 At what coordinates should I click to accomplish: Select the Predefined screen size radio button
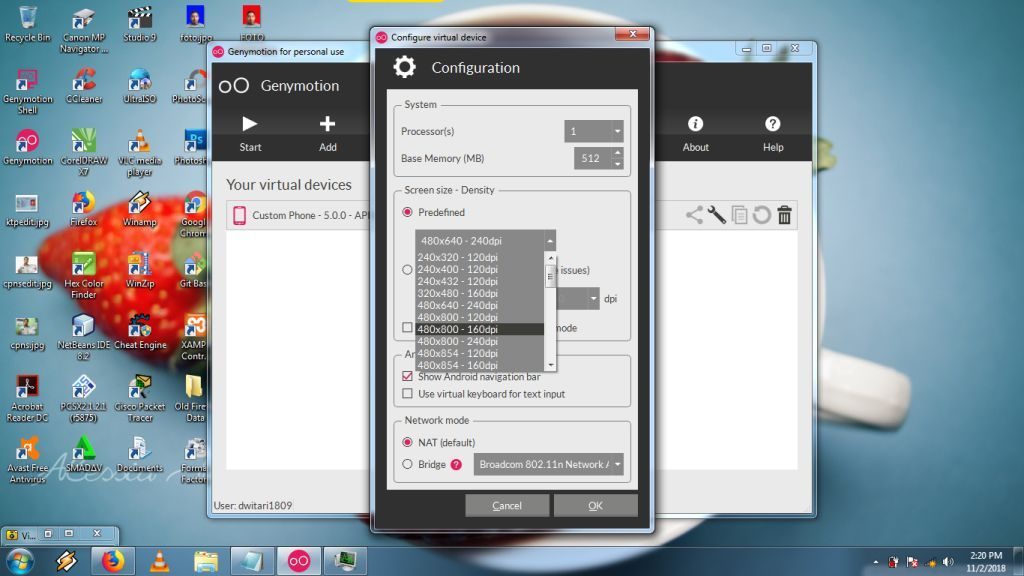[408, 212]
